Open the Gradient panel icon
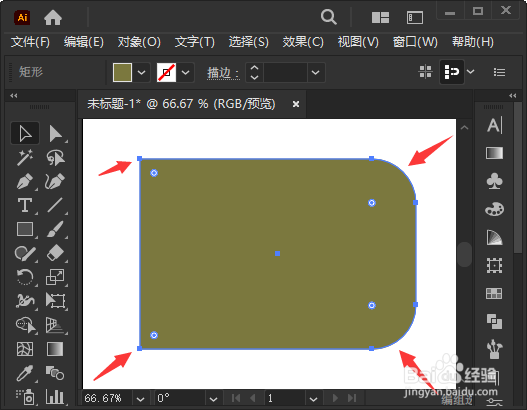The height and width of the screenshot is (410, 527). pos(494,153)
